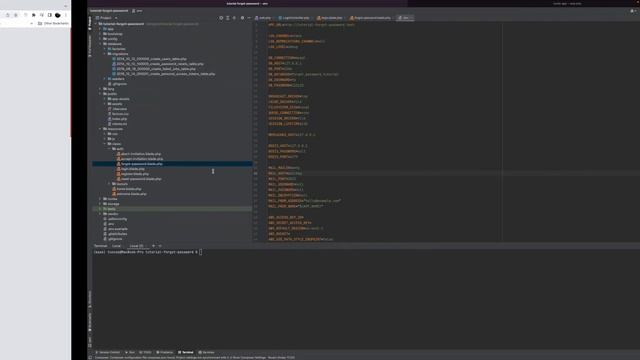Open the Other Bookmarks folder in the browser
640x360 pixels.
pyautogui.click(x=53, y=24)
